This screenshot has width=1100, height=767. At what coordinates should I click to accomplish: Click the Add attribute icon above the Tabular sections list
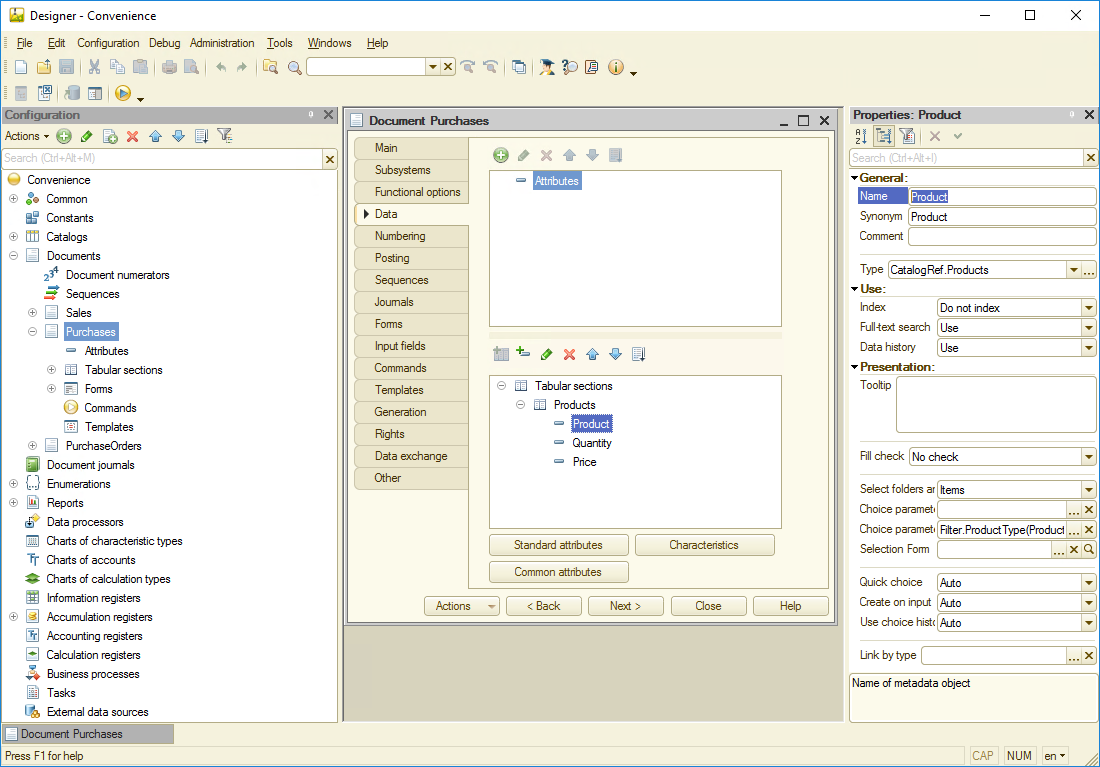[x=523, y=354]
